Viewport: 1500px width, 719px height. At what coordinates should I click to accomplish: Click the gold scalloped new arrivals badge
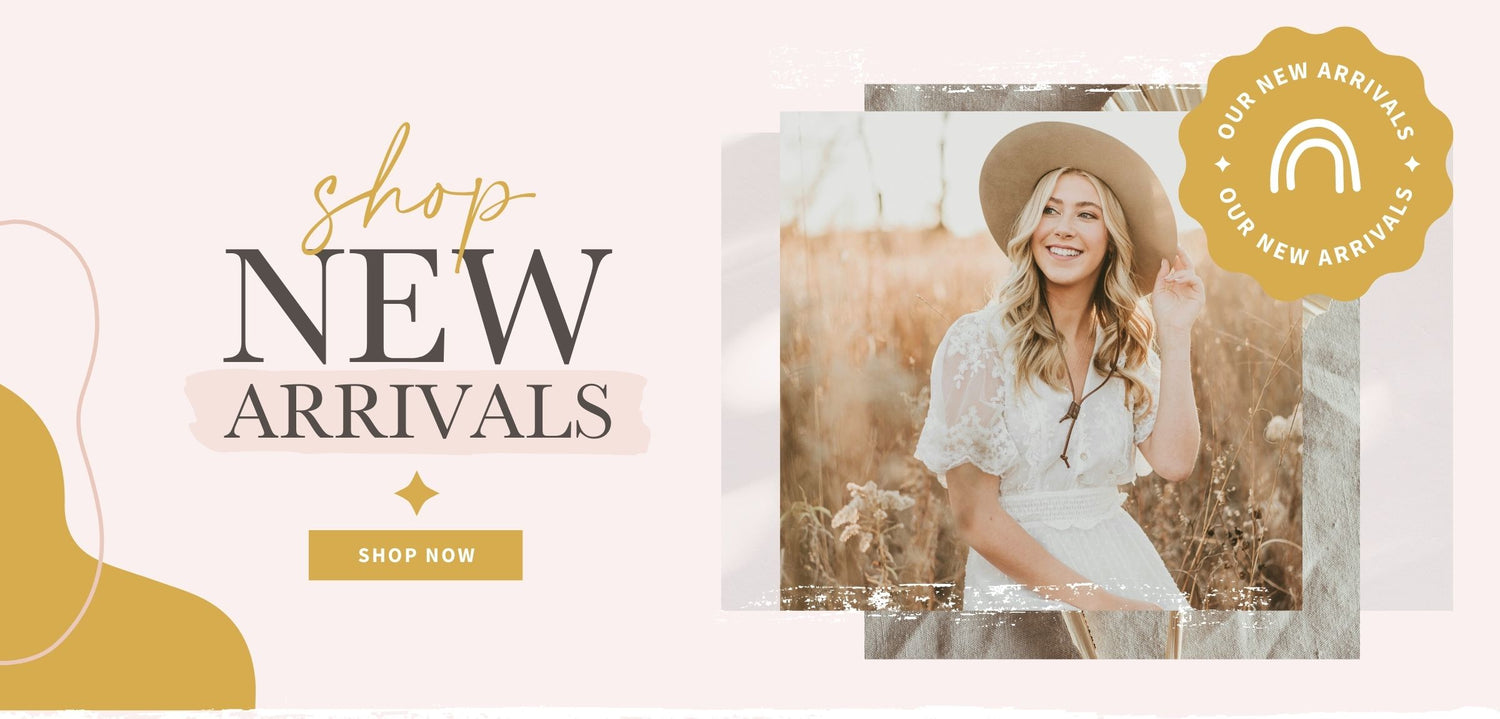click(x=1315, y=164)
